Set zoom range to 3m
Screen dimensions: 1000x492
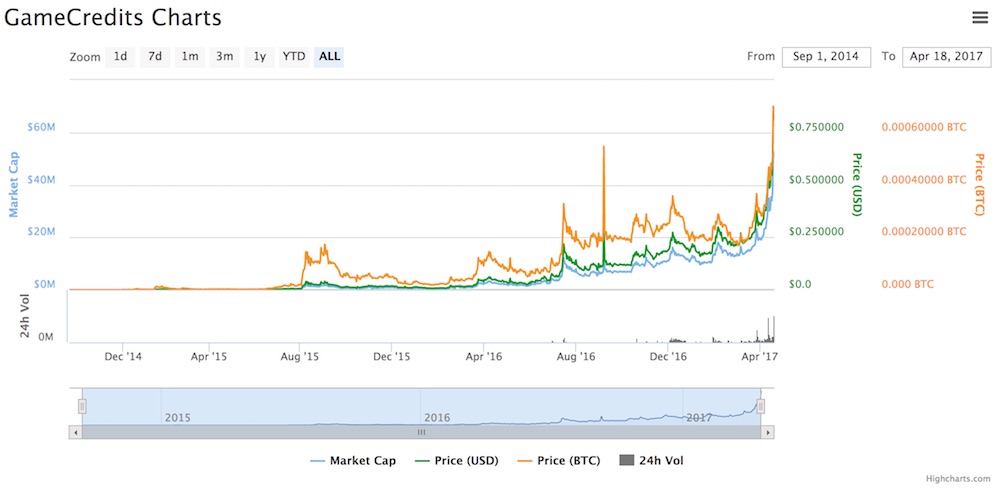pyautogui.click(x=224, y=56)
